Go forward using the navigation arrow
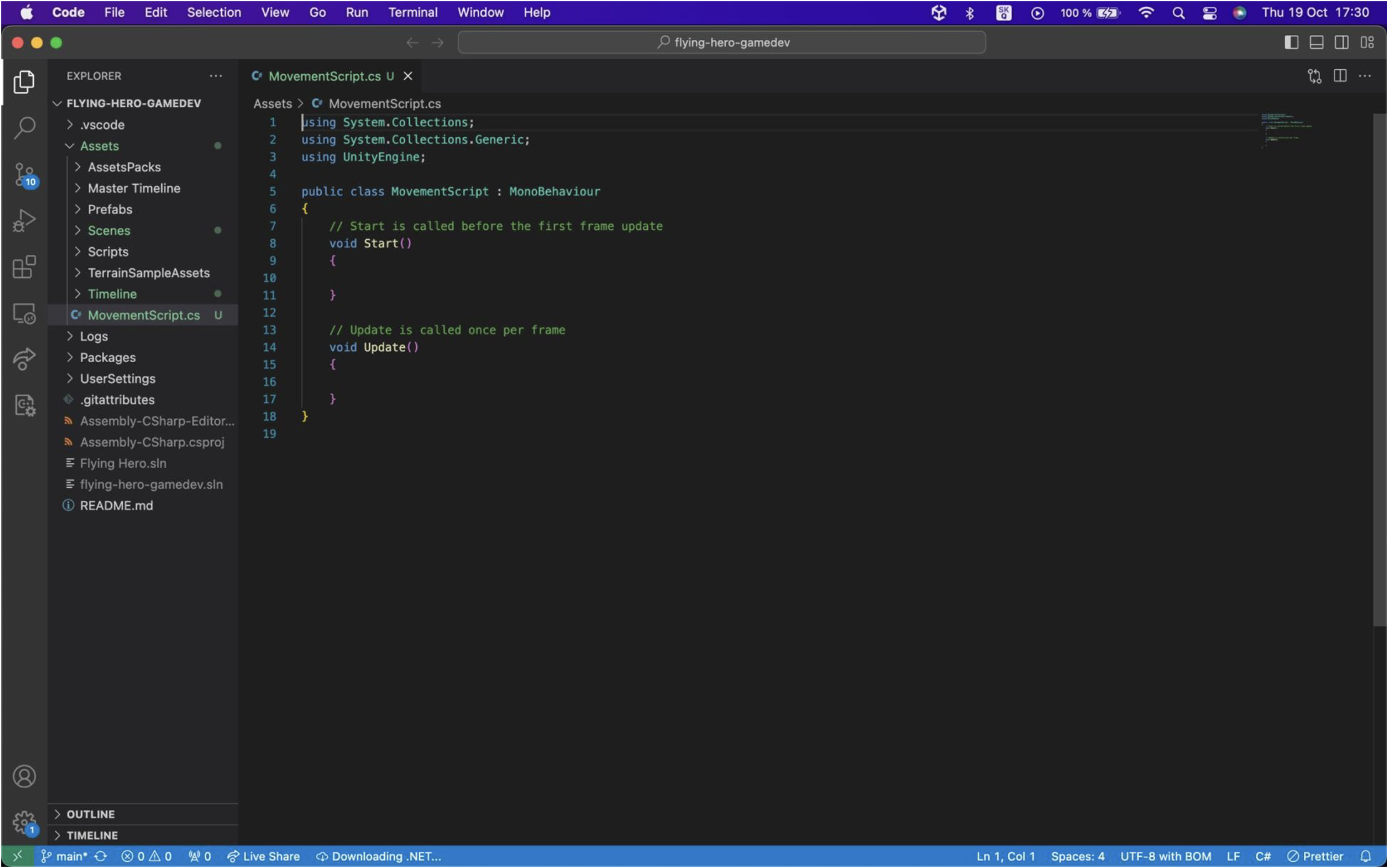The height and width of the screenshot is (868, 1387). 438,42
